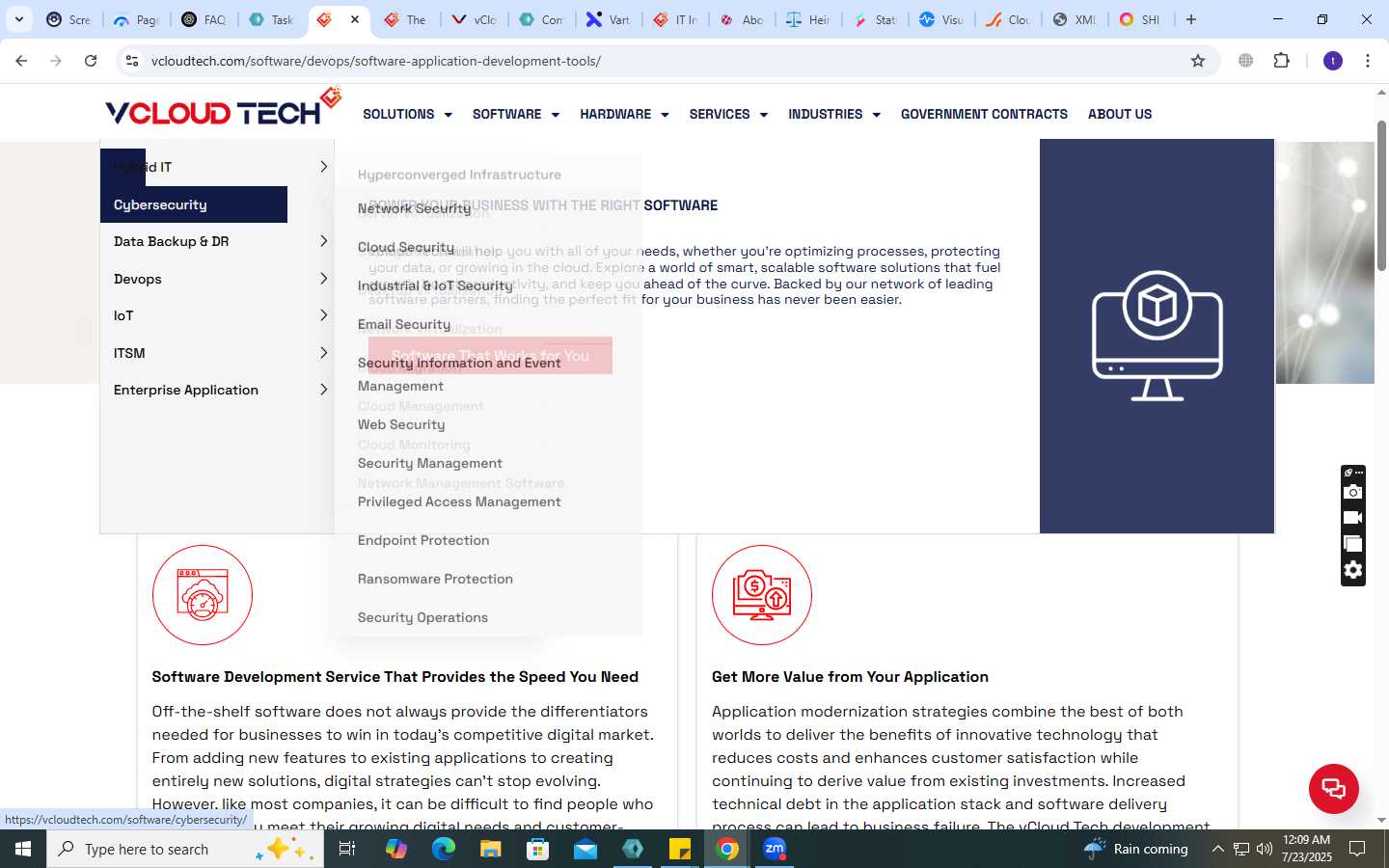View site information icon in address bar
The height and width of the screenshot is (868, 1389).
(132, 61)
